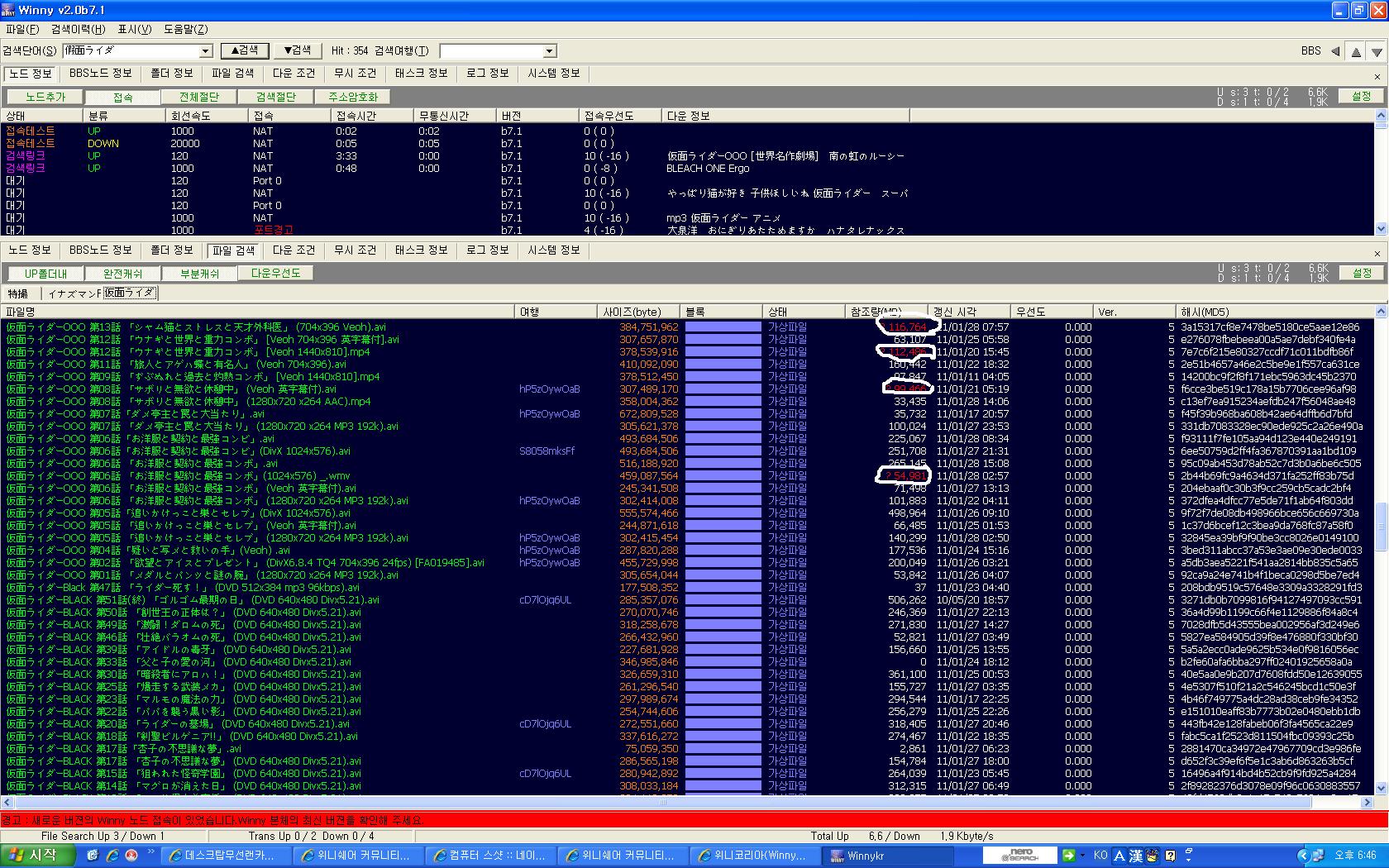Click the 漢 Hanja icon in language bar
Viewport: 1389px width, 868px height.
pos(1137,856)
